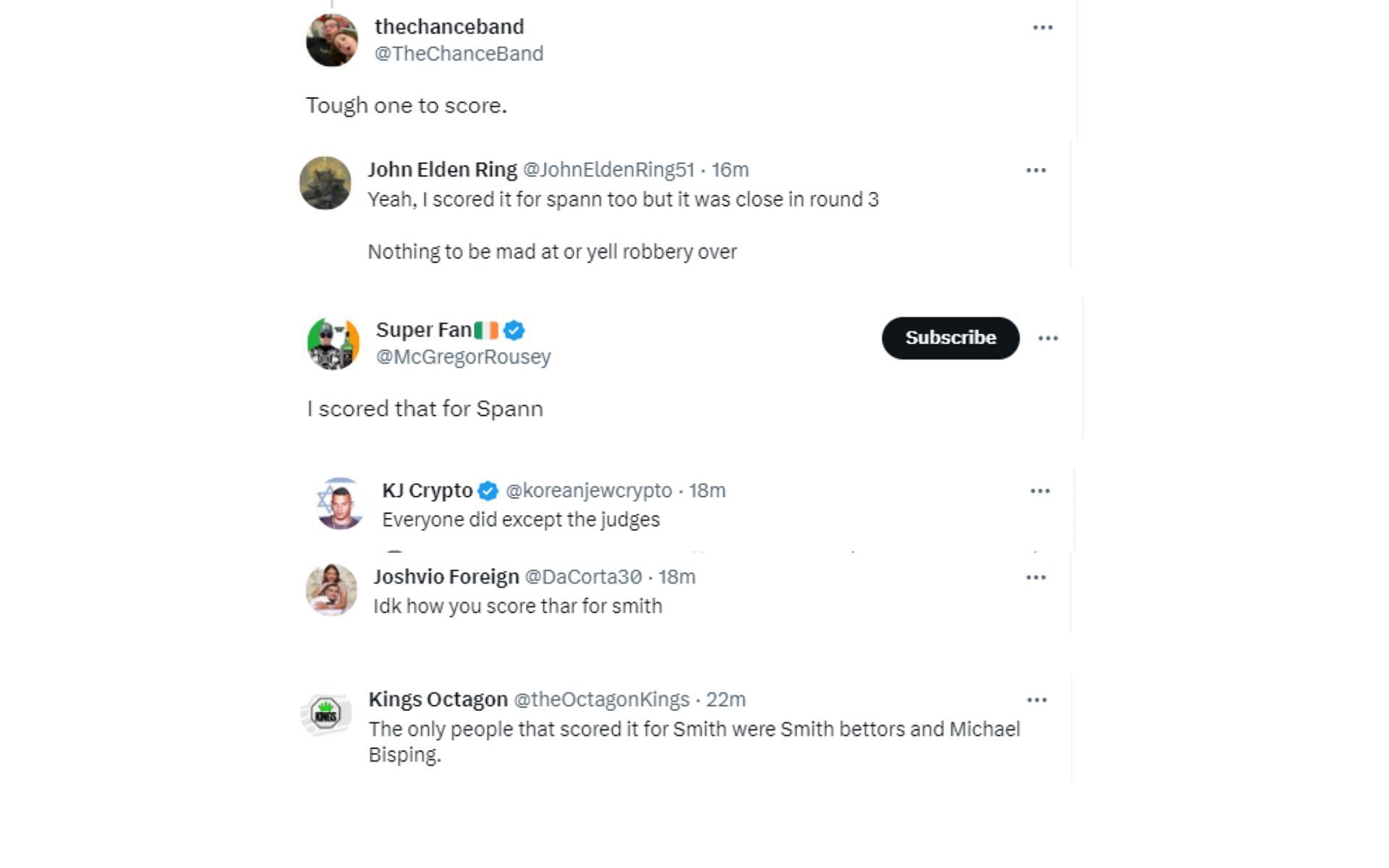Click Super Fan's blue verified badge
The width and height of the screenshot is (1389, 868).
pos(514,331)
